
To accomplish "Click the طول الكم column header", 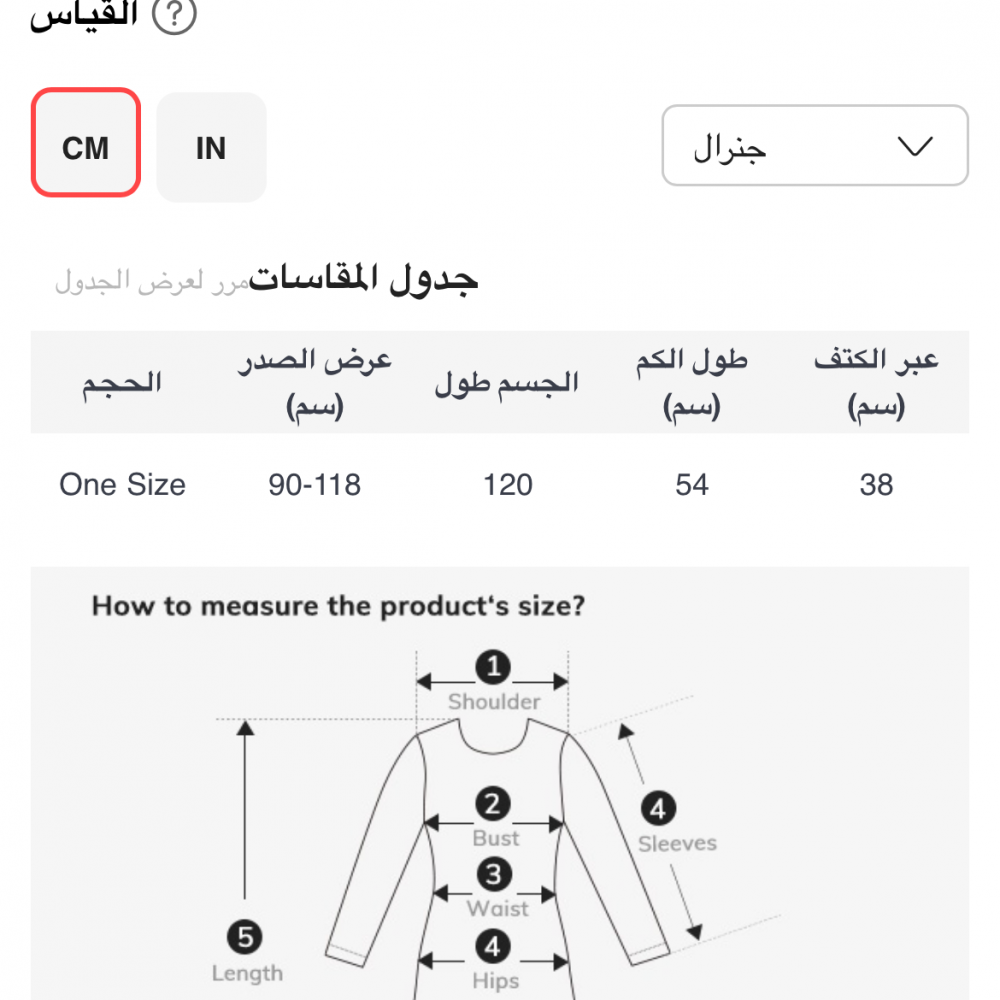I will click(x=691, y=383).
